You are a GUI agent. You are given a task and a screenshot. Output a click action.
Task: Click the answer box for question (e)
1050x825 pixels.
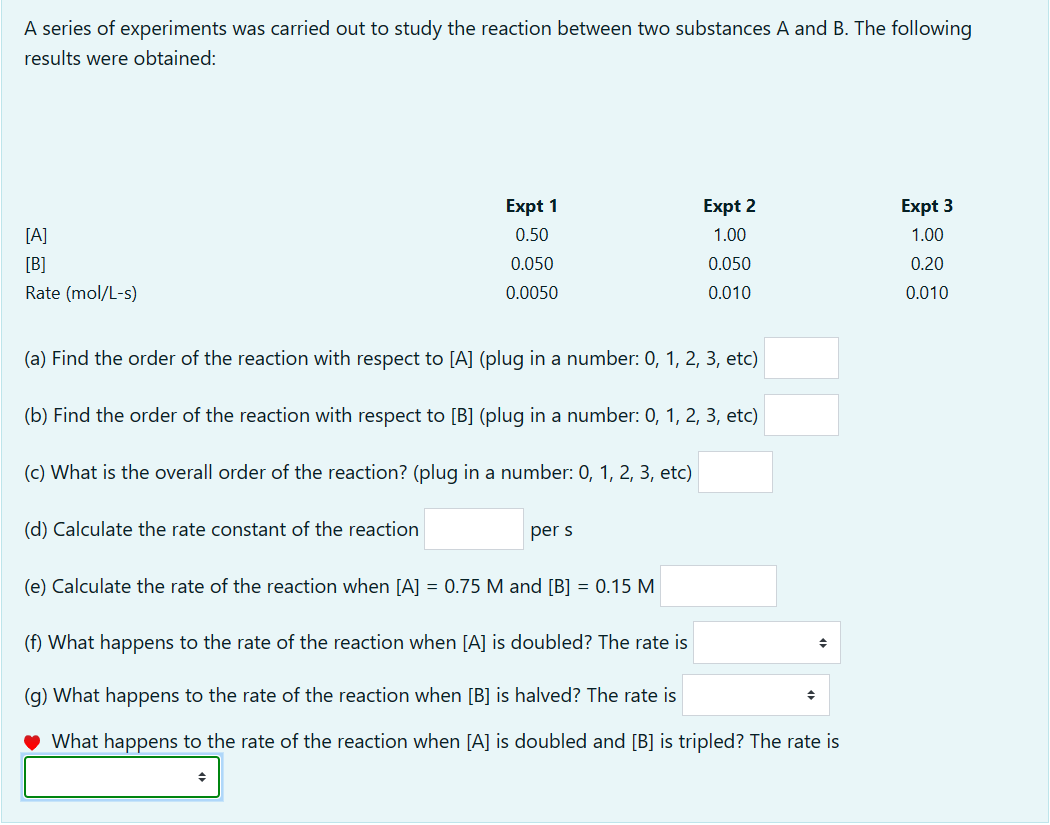point(717,585)
